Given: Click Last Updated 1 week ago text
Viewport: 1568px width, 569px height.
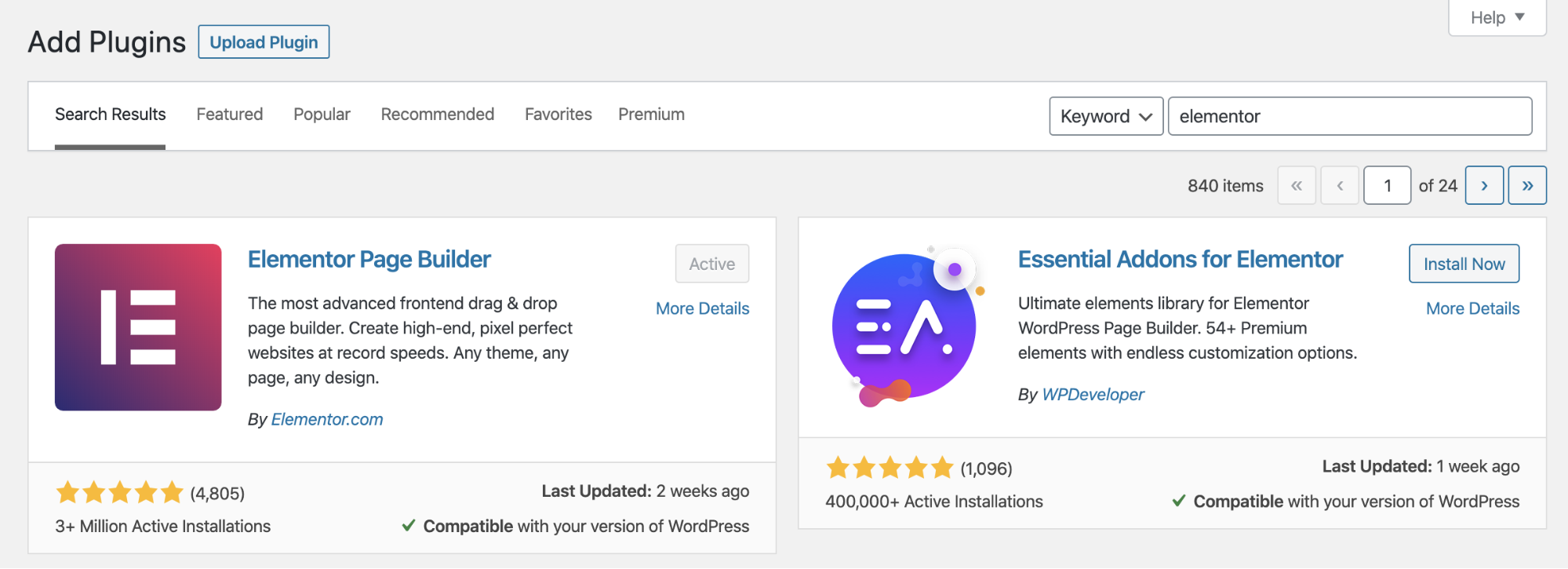Looking at the screenshot, I should click(x=1421, y=466).
